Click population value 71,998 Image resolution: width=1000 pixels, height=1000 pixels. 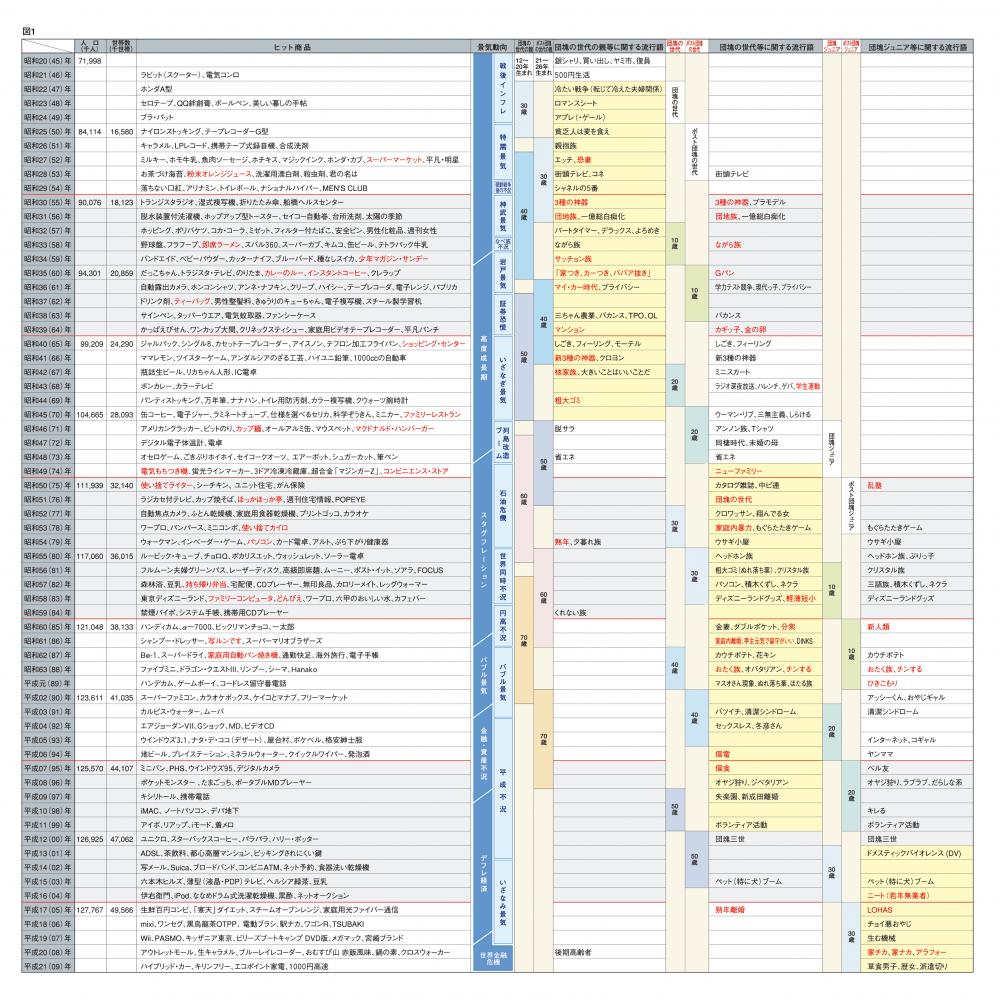[x=90, y=61]
